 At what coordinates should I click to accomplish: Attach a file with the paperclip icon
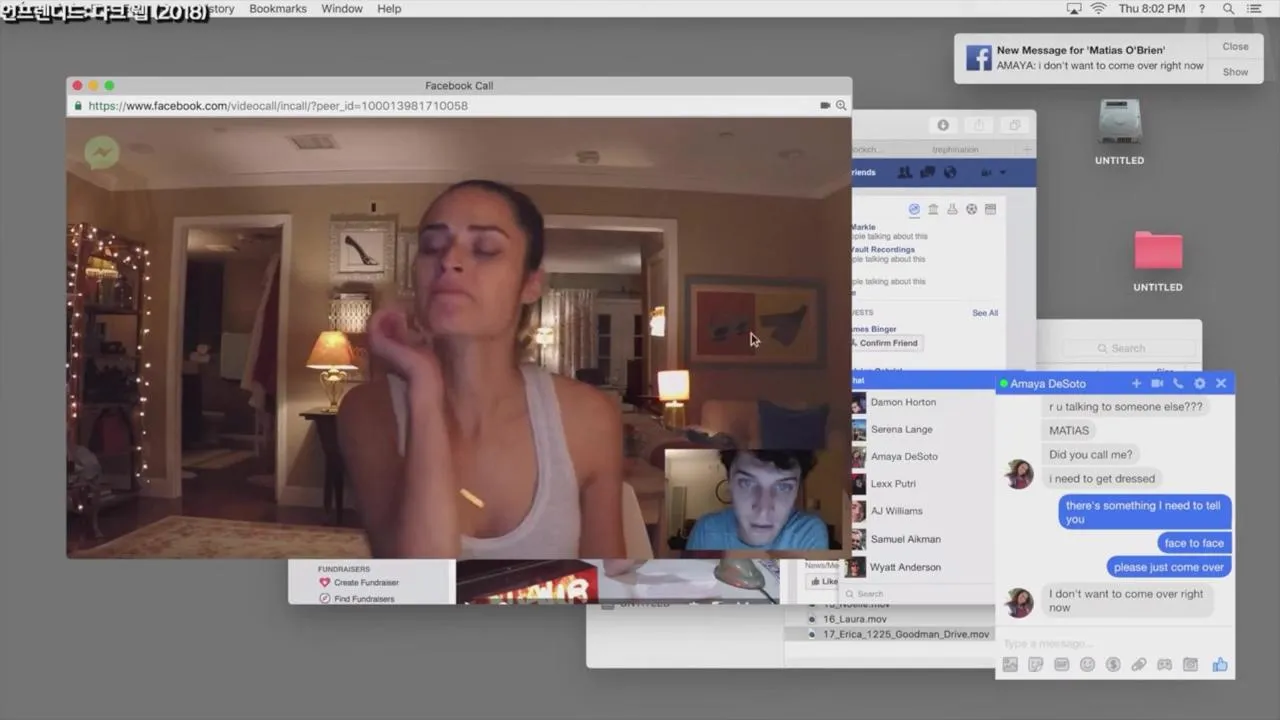1139,664
